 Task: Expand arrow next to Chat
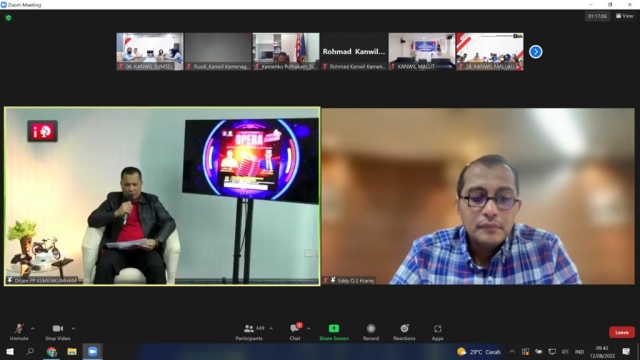(x=309, y=329)
